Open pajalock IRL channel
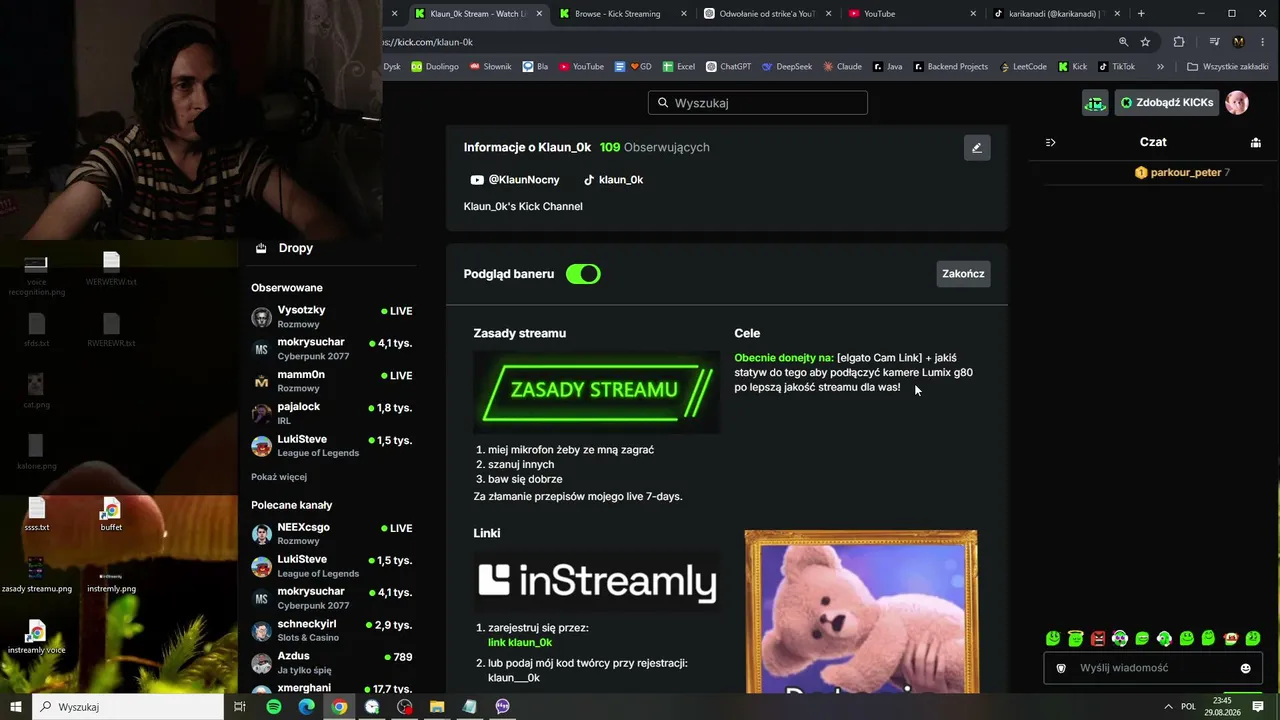The height and width of the screenshot is (720, 1280). (x=332, y=414)
